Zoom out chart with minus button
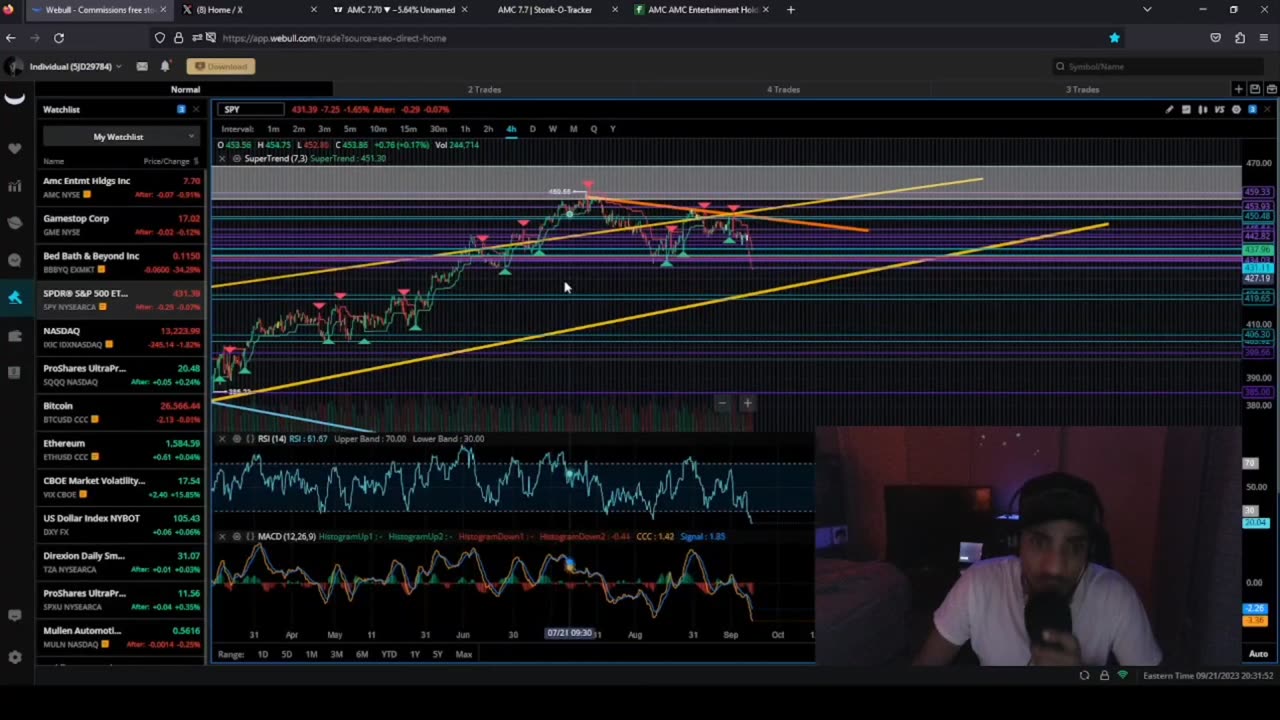 (x=723, y=403)
